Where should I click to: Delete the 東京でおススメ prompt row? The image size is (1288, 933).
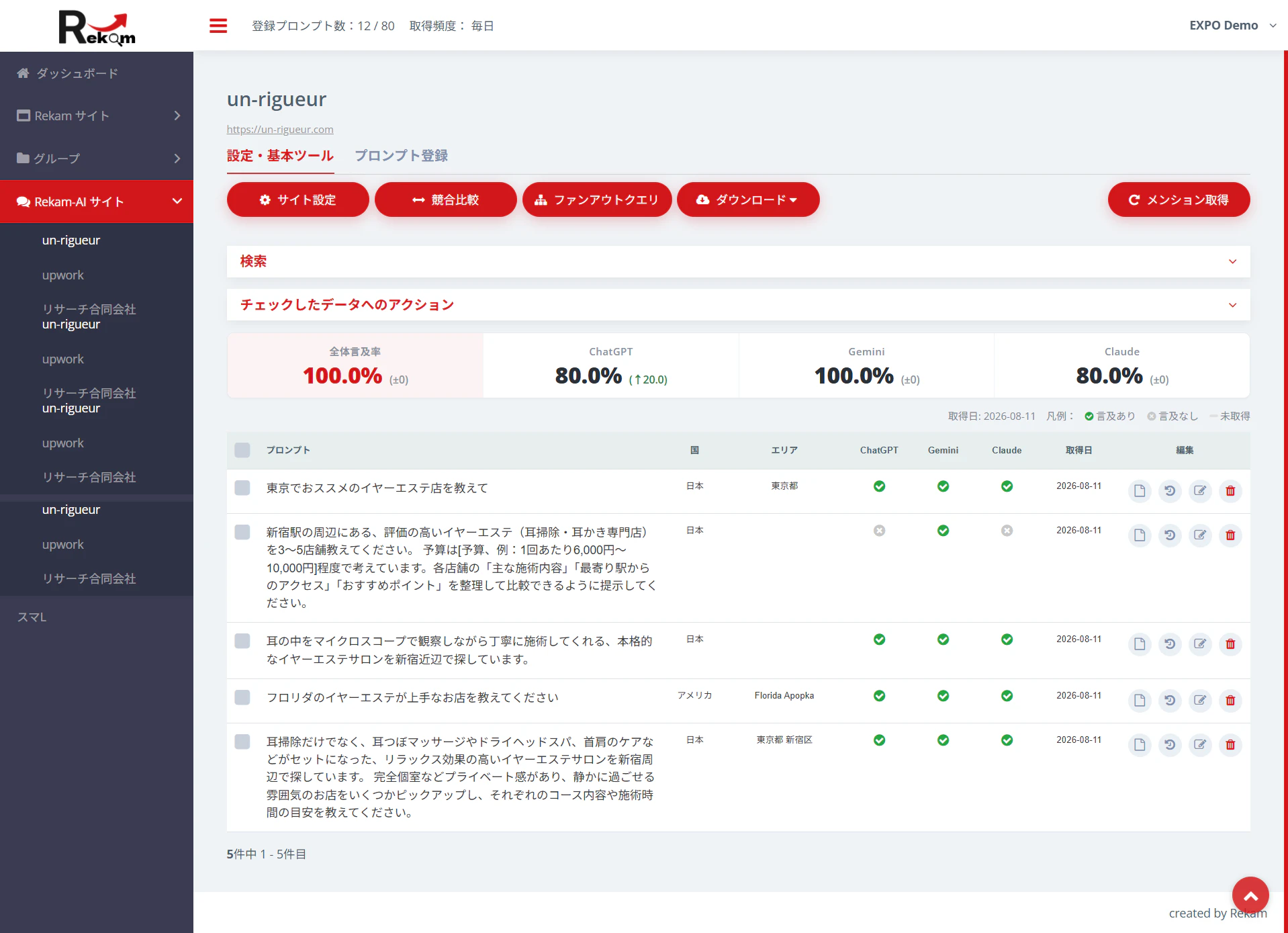[1230, 491]
